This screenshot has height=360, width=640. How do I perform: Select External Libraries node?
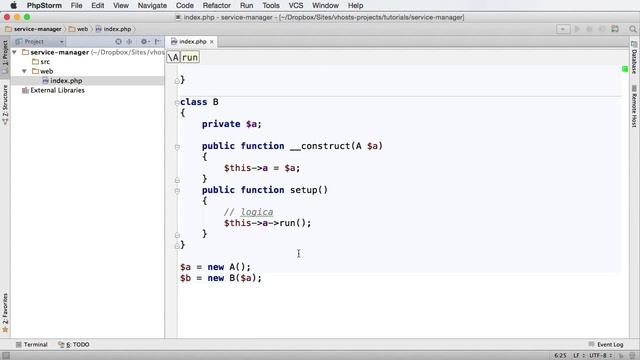click(53, 90)
